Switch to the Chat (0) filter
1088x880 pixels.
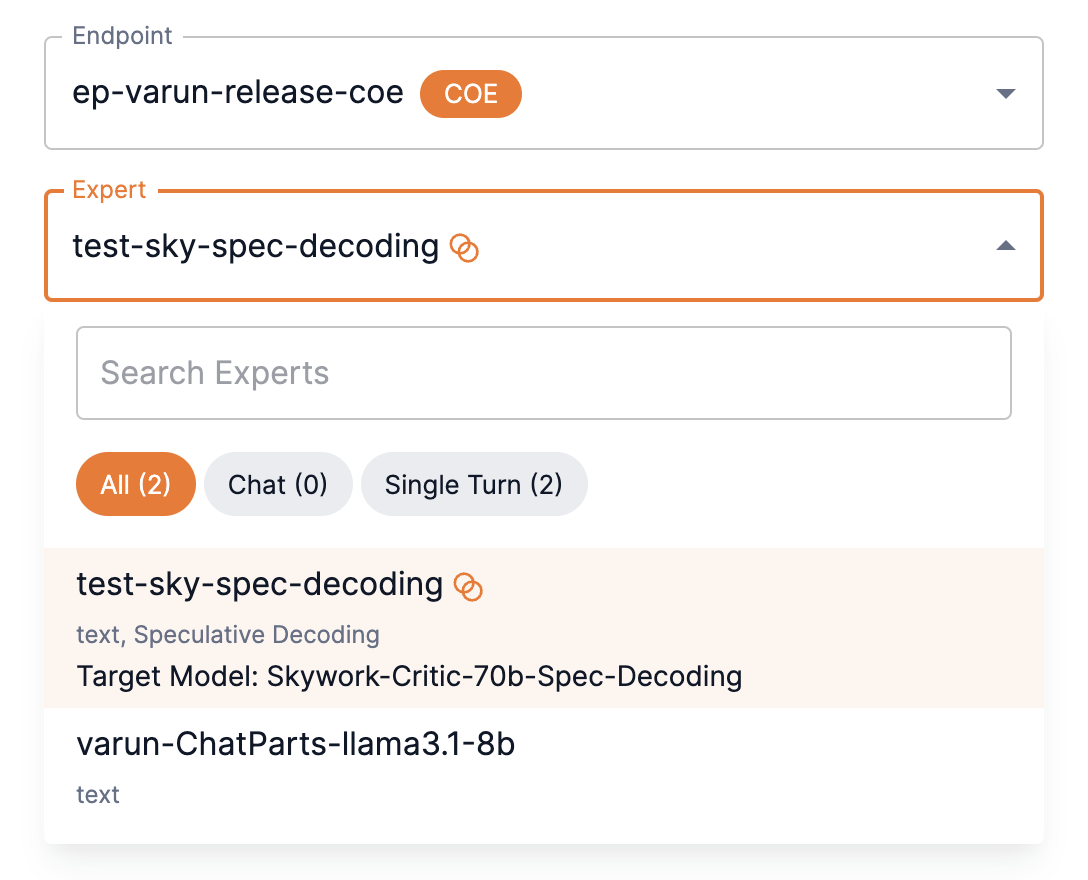tap(278, 485)
